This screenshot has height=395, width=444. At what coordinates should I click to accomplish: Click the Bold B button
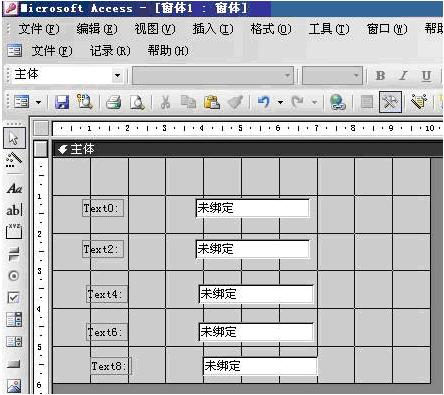click(380, 76)
